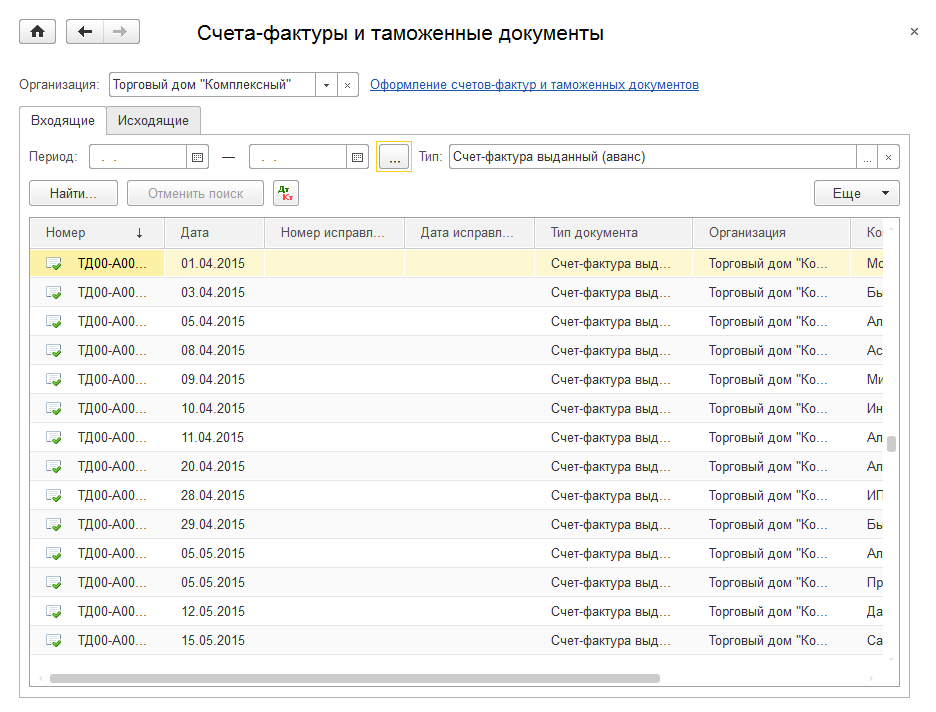Open the Еще dropdown menu
This screenshot has height=712, width=936.
point(858,193)
